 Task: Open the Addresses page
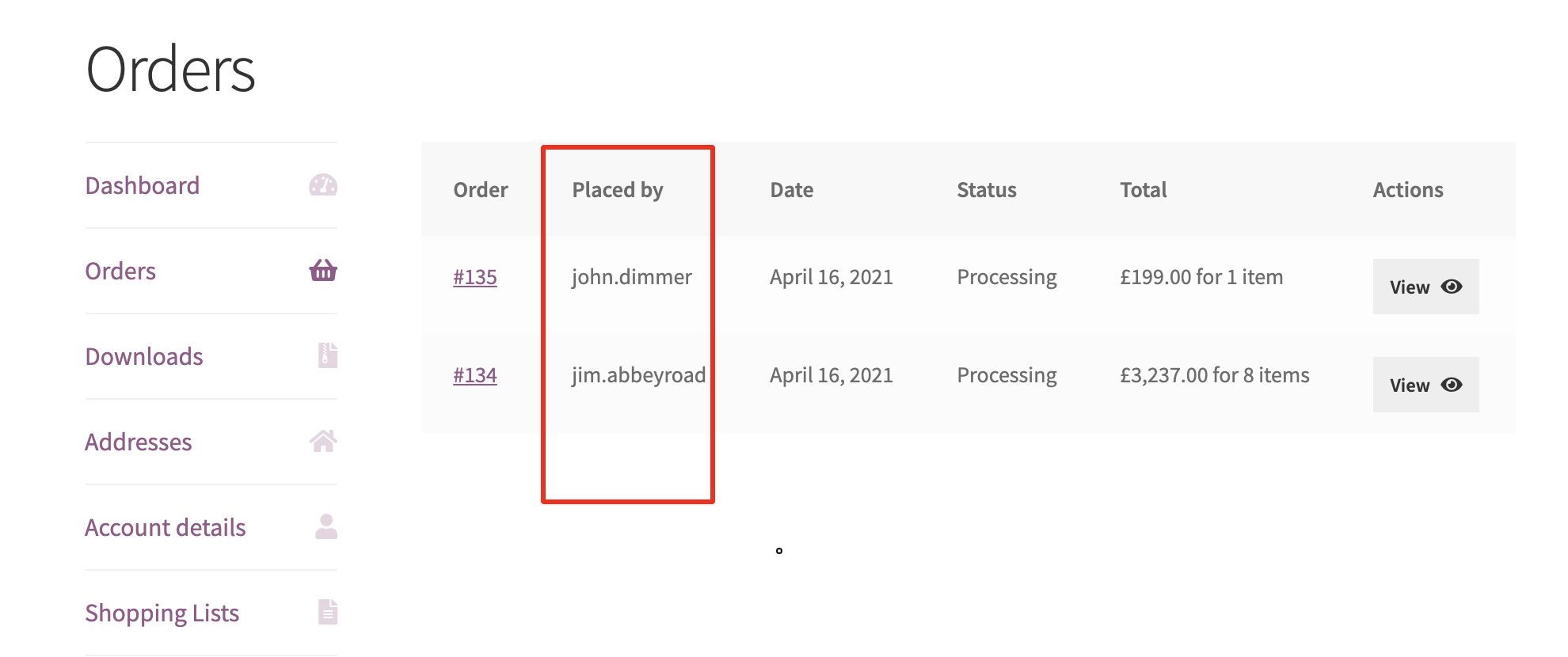[x=139, y=442]
